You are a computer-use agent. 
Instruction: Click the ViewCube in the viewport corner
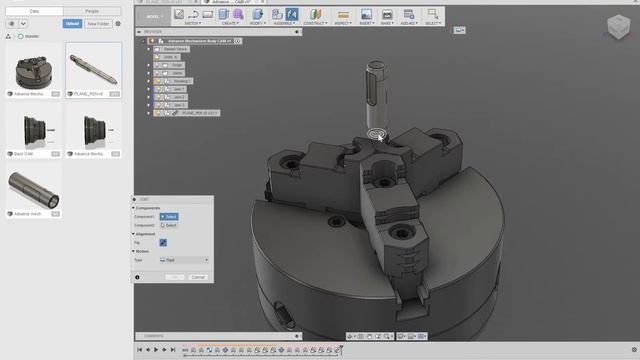[x=618, y=27]
